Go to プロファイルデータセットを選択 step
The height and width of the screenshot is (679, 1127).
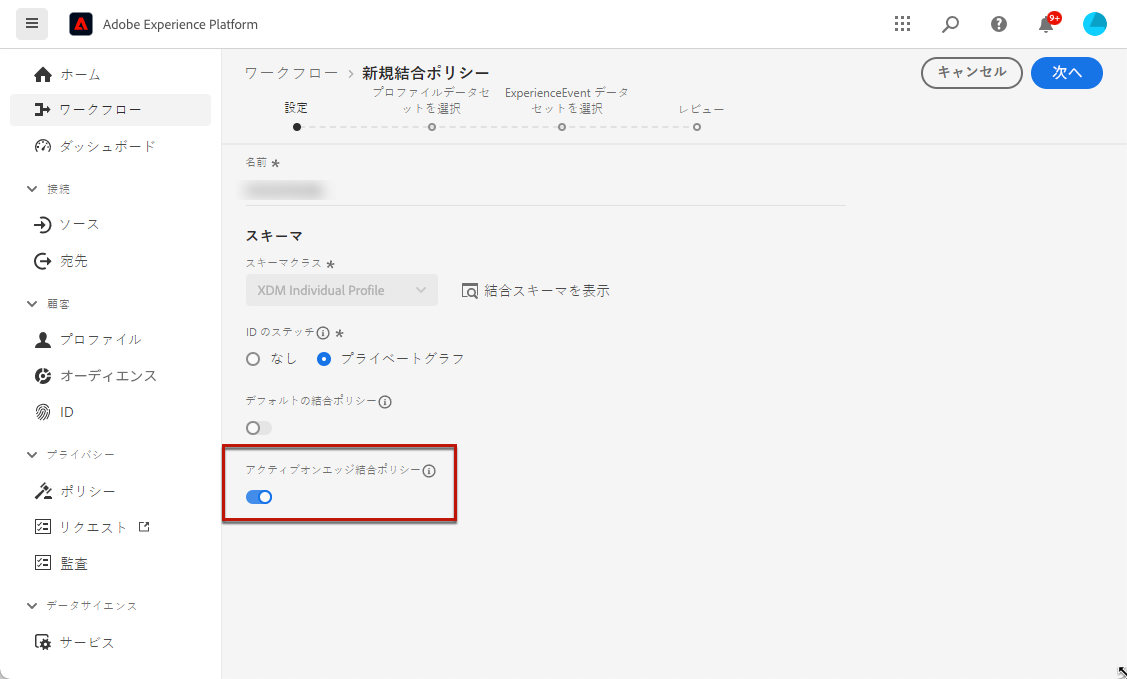tap(431, 127)
